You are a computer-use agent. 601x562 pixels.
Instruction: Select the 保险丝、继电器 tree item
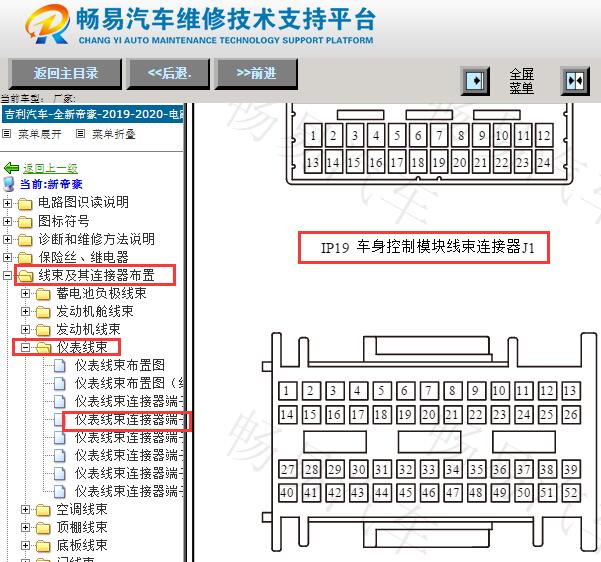(x=83, y=257)
